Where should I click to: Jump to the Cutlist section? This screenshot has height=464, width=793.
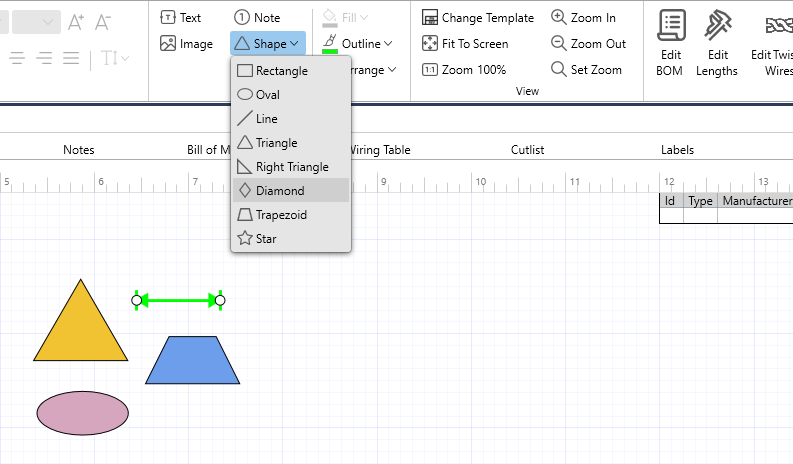(527, 150)
